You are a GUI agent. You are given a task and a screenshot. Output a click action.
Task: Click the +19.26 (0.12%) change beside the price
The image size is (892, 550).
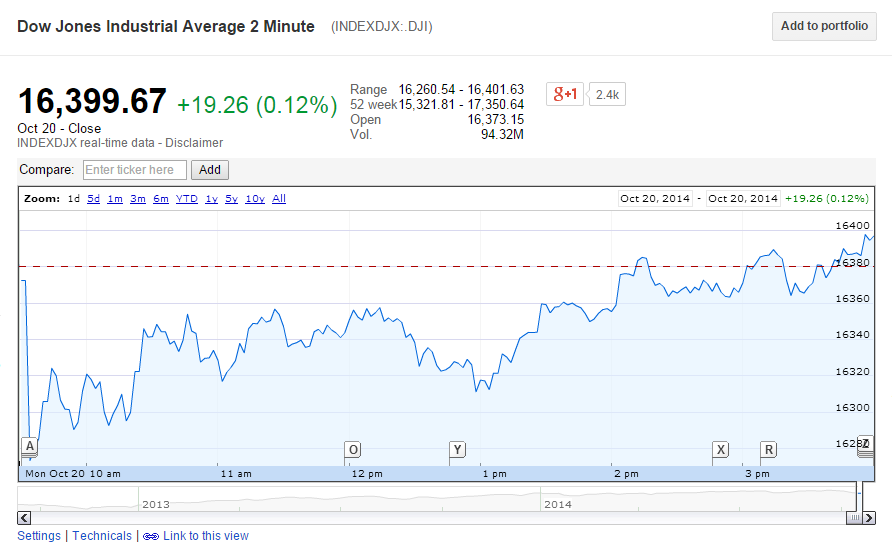pos(257,105)
